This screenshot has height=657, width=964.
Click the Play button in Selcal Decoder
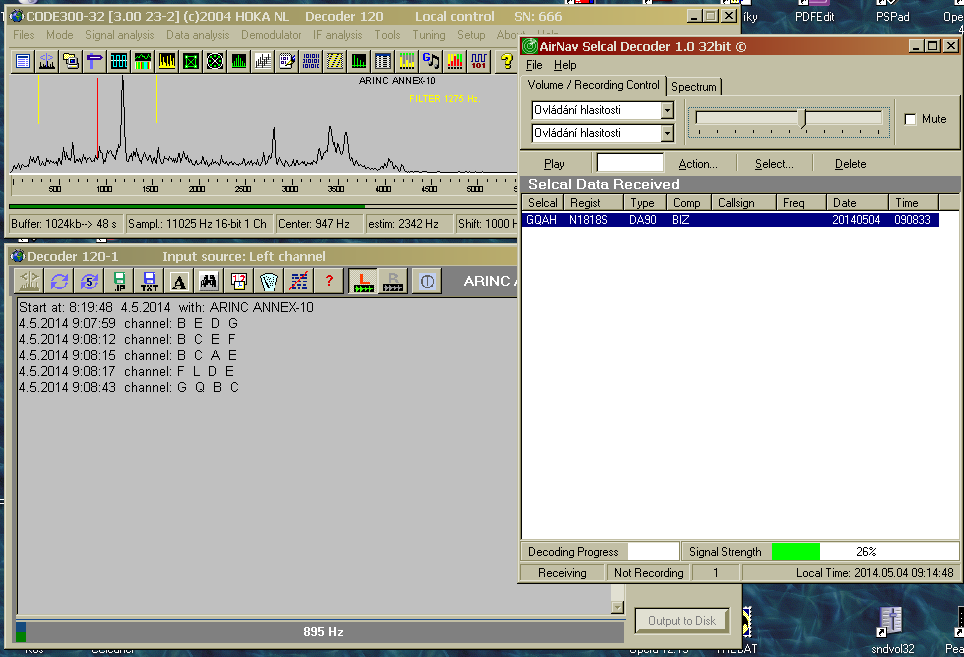tap(554, 164)
